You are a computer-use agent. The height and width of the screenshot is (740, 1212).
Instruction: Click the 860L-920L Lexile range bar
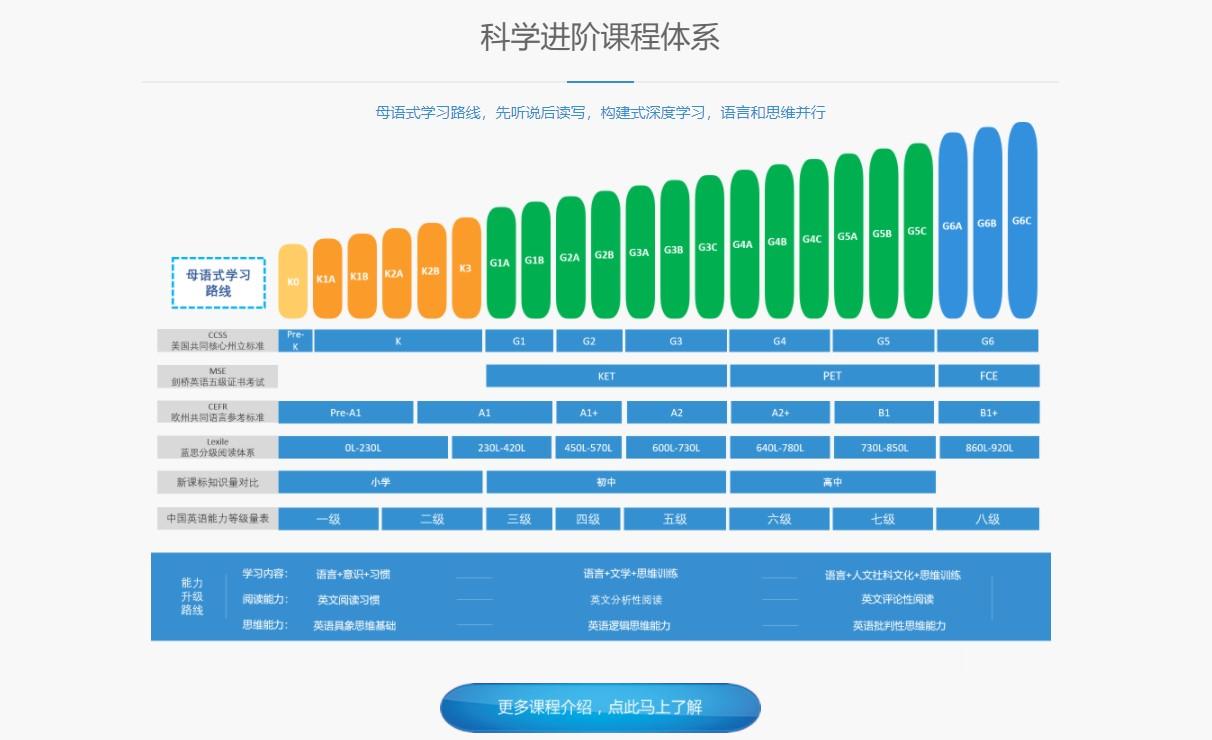[988, 447]
